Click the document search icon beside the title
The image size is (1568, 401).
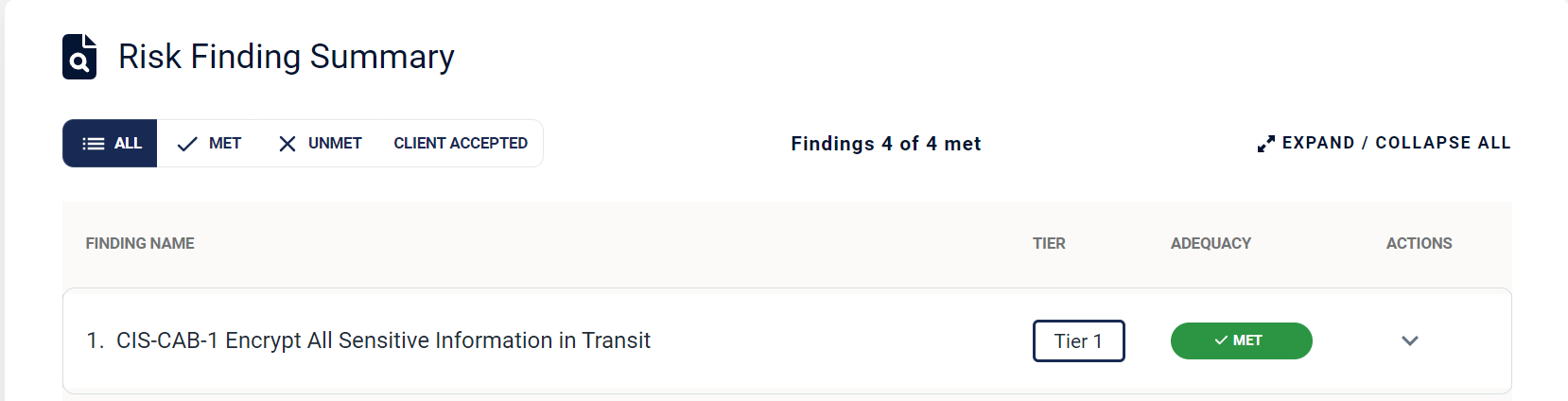[79, 57]
